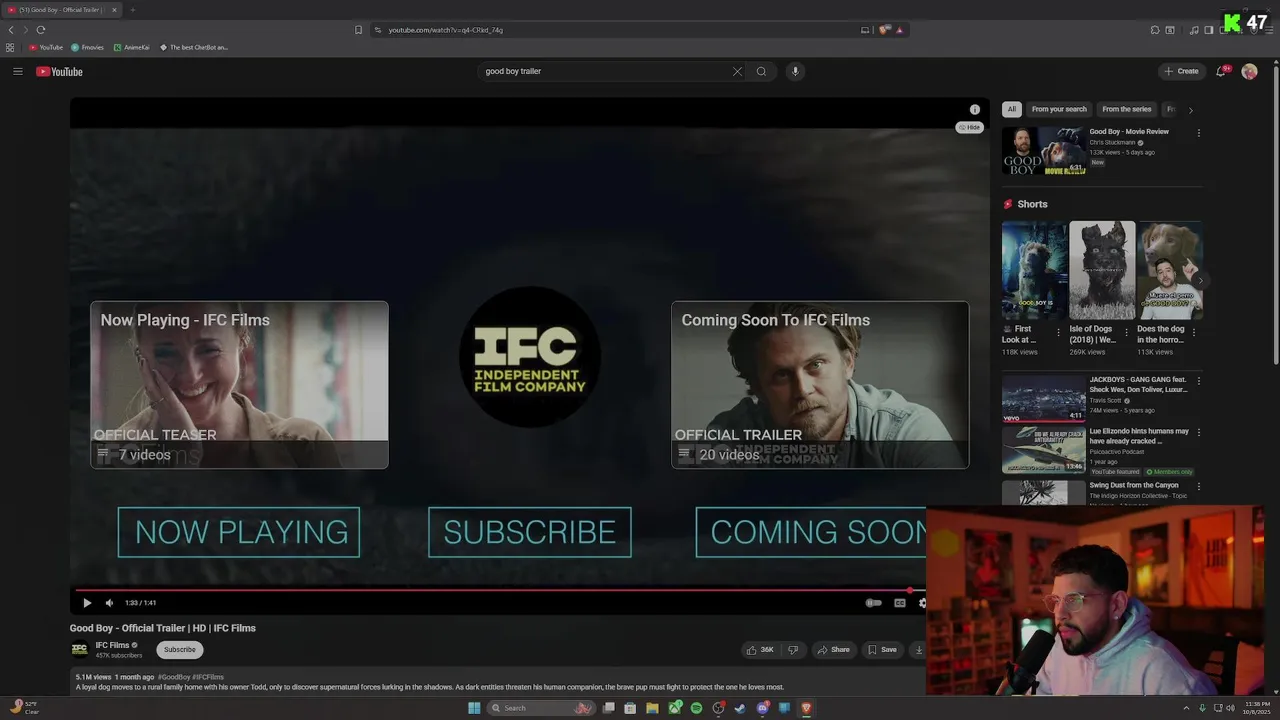Image resolution: width=1280 pixels, height=720 pixels.
Task: Open options for Good Boy Movie Review
Action: [x=1198, y=133]
